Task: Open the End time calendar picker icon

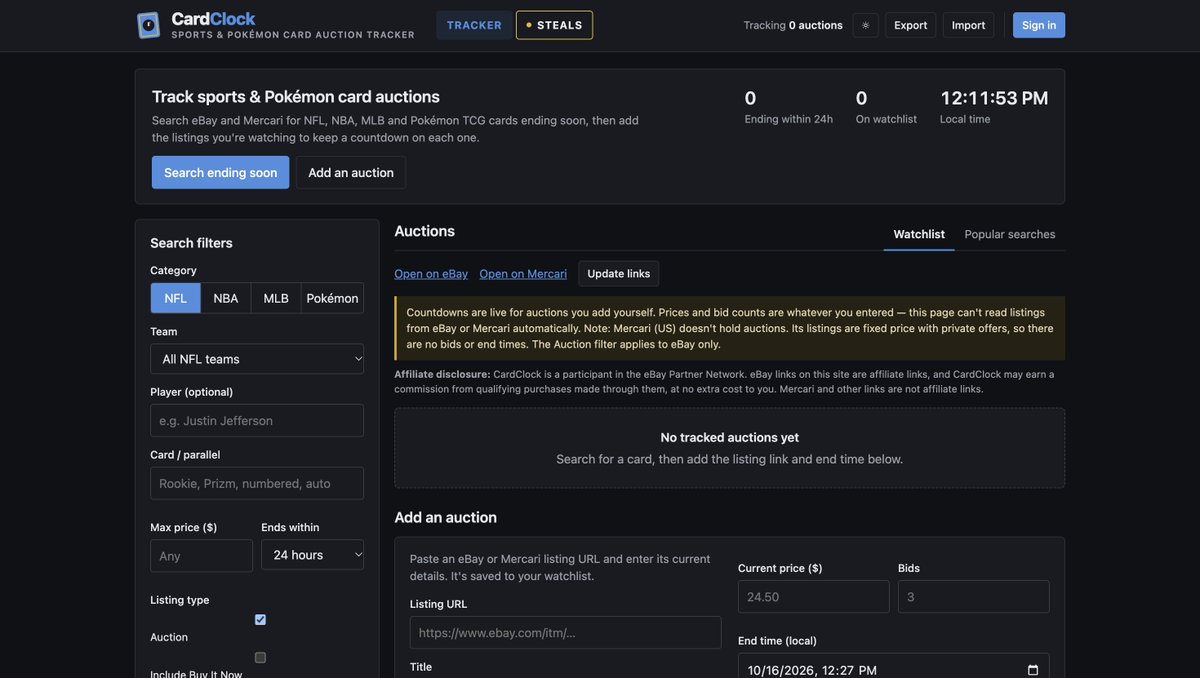Action: coord(1033,670)
